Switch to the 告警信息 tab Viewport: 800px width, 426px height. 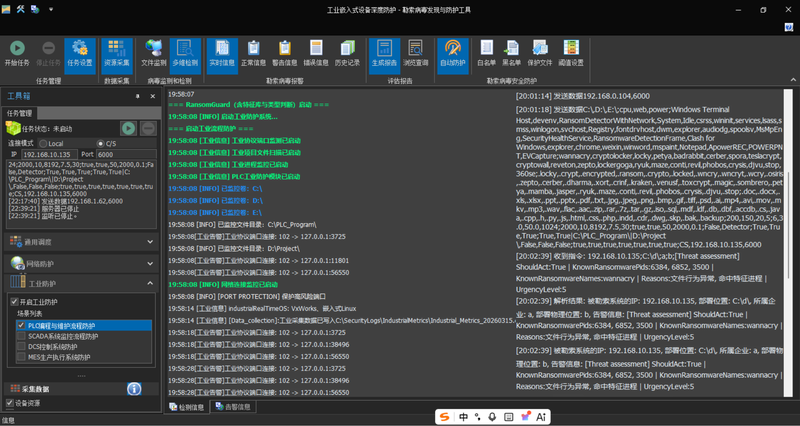(233, 407)
